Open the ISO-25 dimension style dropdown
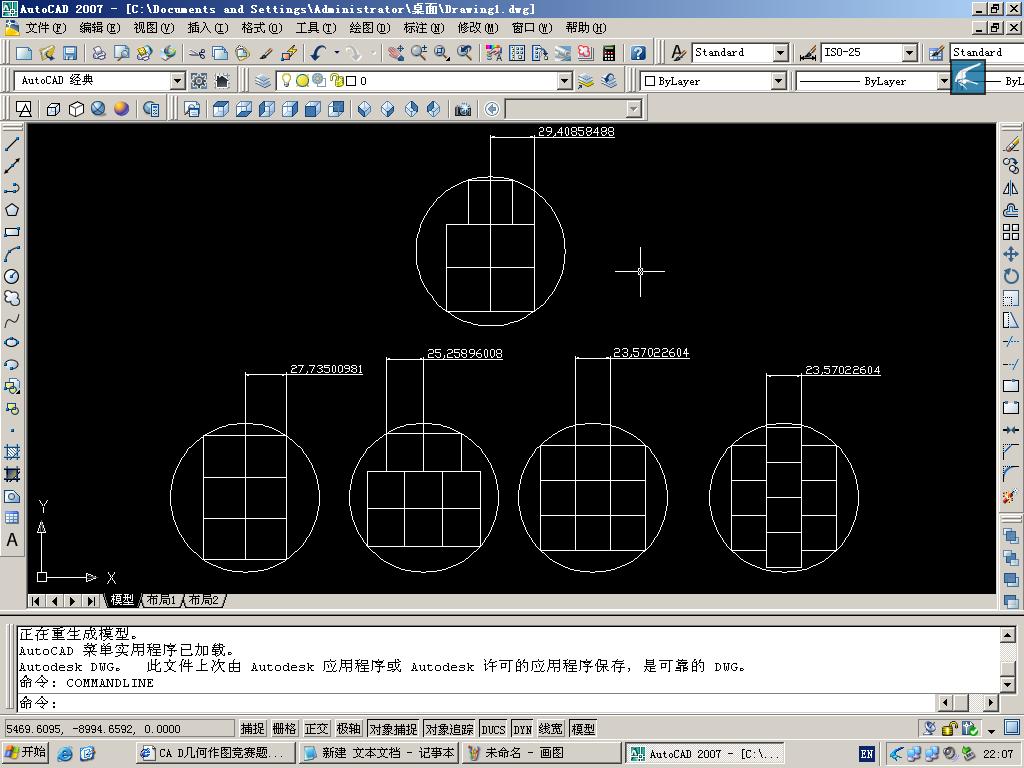Viewport: 1024px width, 768px height. point(910,53)
